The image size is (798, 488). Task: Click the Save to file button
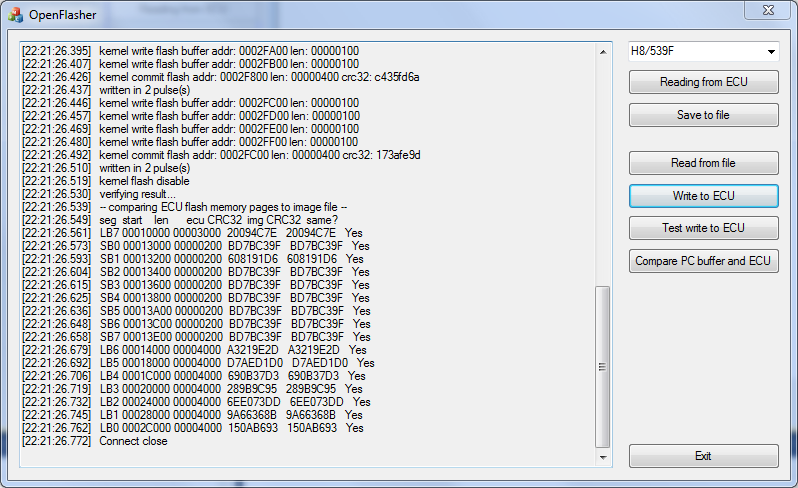(x=703, y=115)
